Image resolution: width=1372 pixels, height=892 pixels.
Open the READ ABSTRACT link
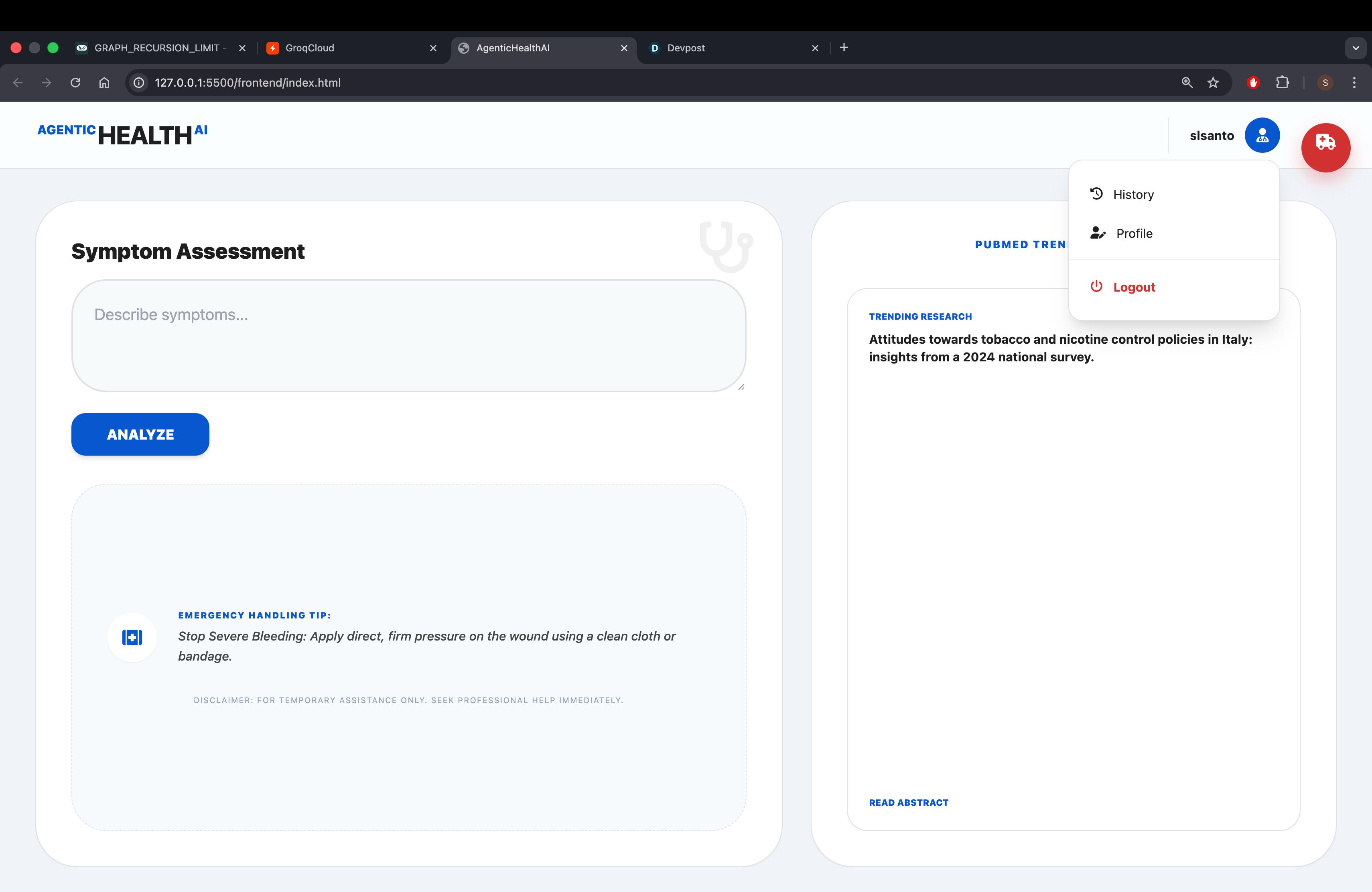908,802
